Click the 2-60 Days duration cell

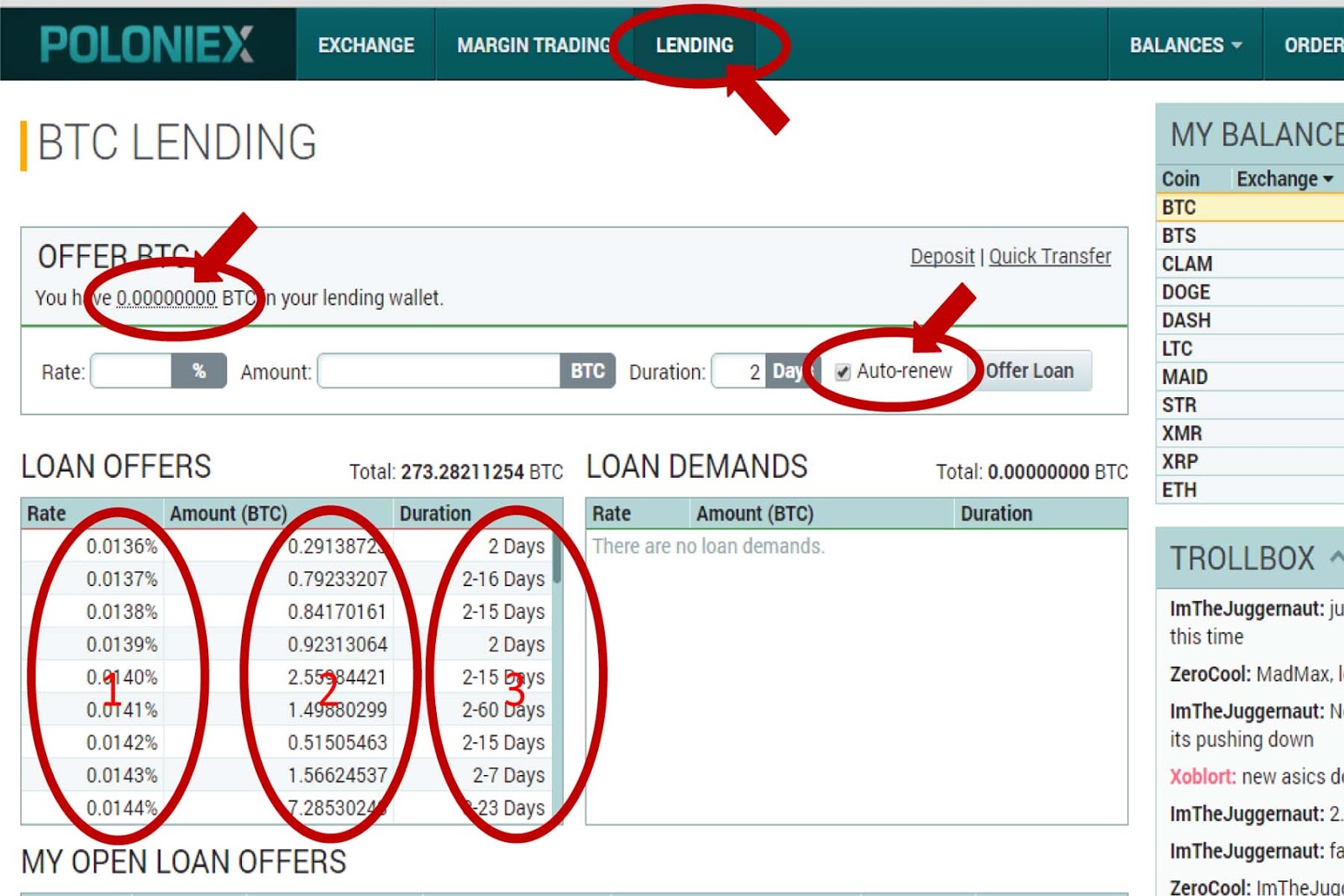(503, 710)
